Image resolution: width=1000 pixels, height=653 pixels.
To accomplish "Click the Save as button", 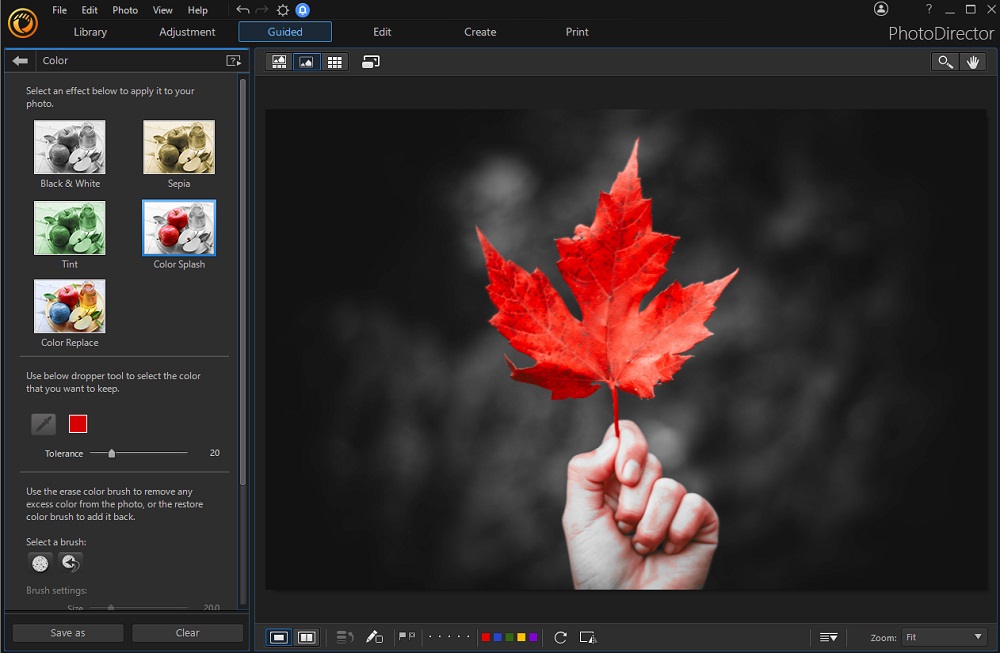I will tap(67, 632).
